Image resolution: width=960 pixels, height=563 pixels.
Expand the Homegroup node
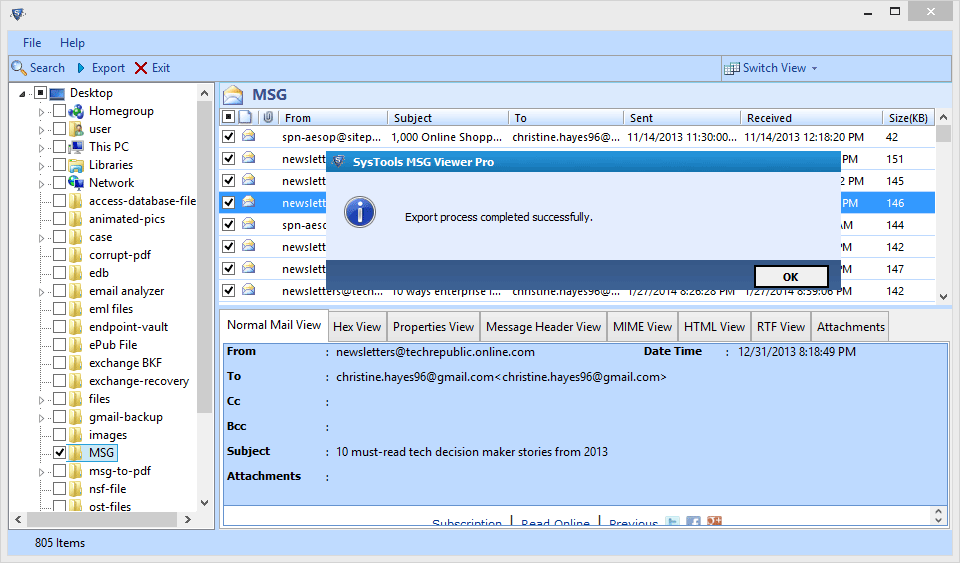click(42, 112)
